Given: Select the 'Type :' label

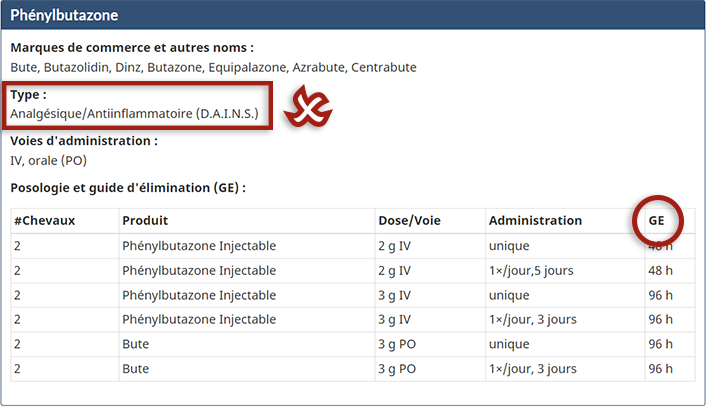Looking at the screenshot, I should click(28, 95).
